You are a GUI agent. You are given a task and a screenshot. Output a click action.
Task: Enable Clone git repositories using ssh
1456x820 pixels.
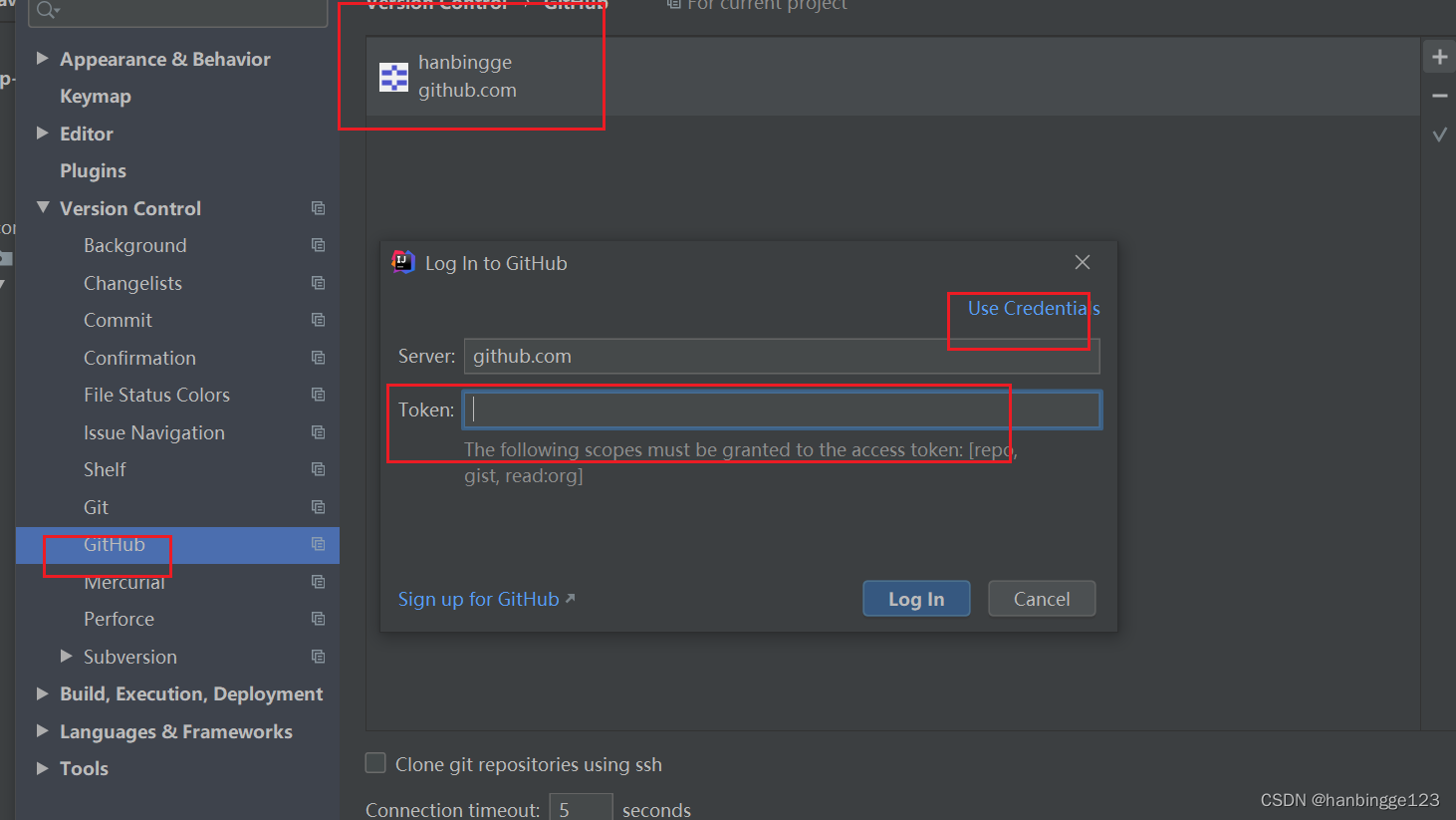pyautogui.click(x=375, y=763)
